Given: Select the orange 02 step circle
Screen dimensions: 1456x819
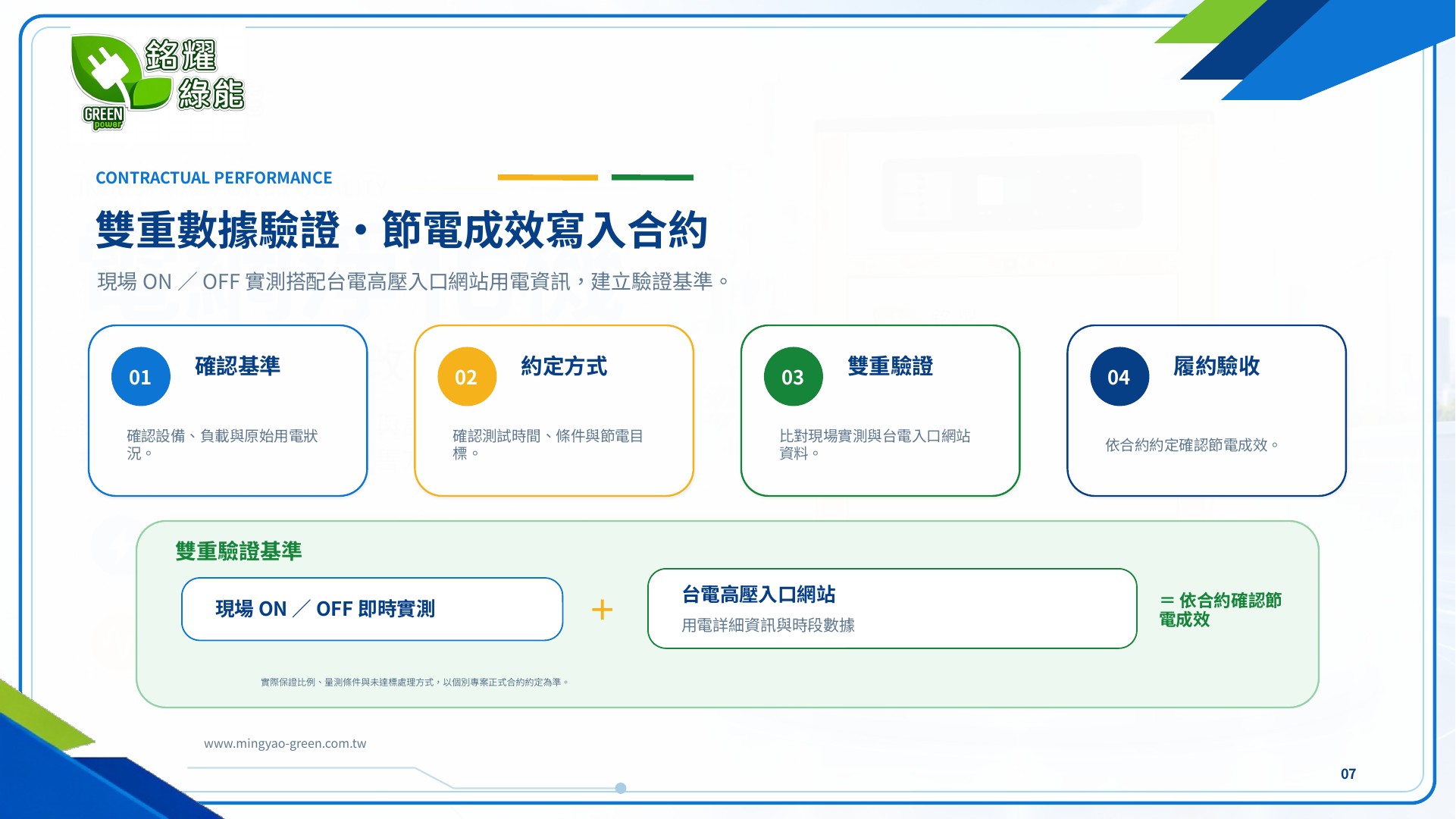Looking at the screenshot, I should 466,377.
